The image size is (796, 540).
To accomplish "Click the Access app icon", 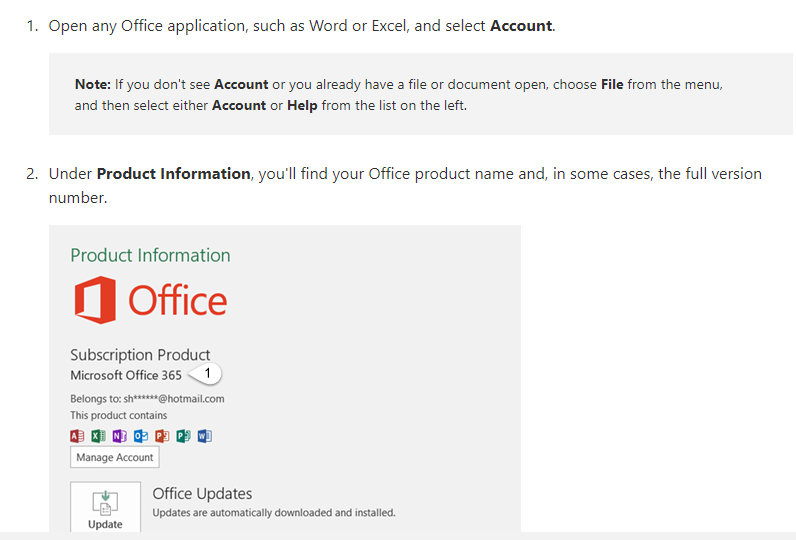I will coord(77,436).
